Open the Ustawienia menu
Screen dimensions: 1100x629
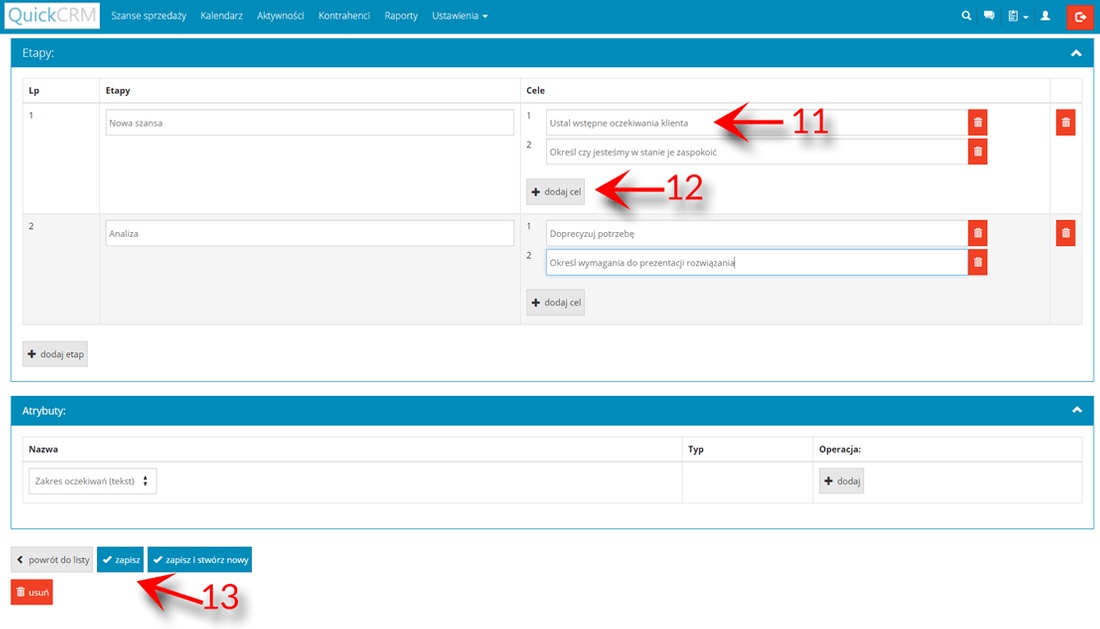(x=460, y=16)
